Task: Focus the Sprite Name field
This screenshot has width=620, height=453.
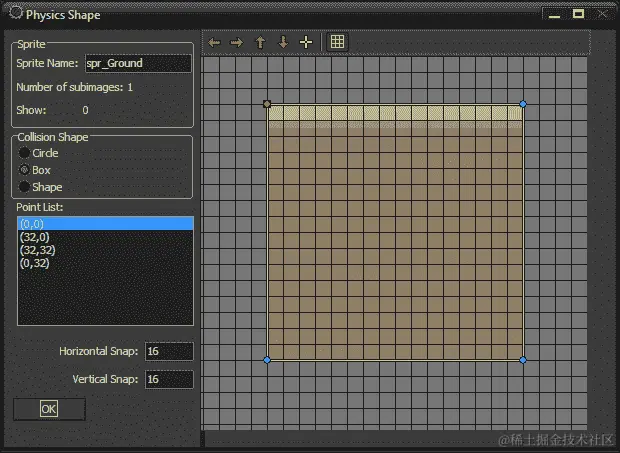Action: point(138,63)
